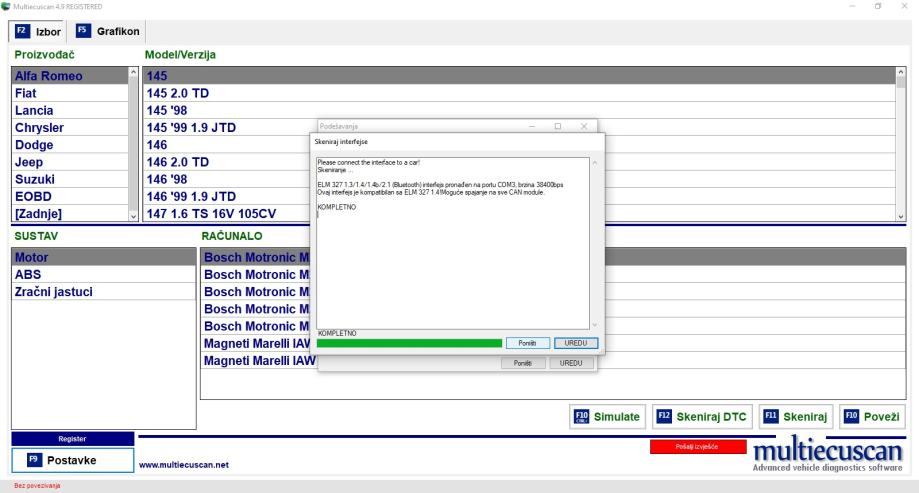Confirm scan dialog with front UREDU button
This screenshot has height=493, width=919.
576,343
